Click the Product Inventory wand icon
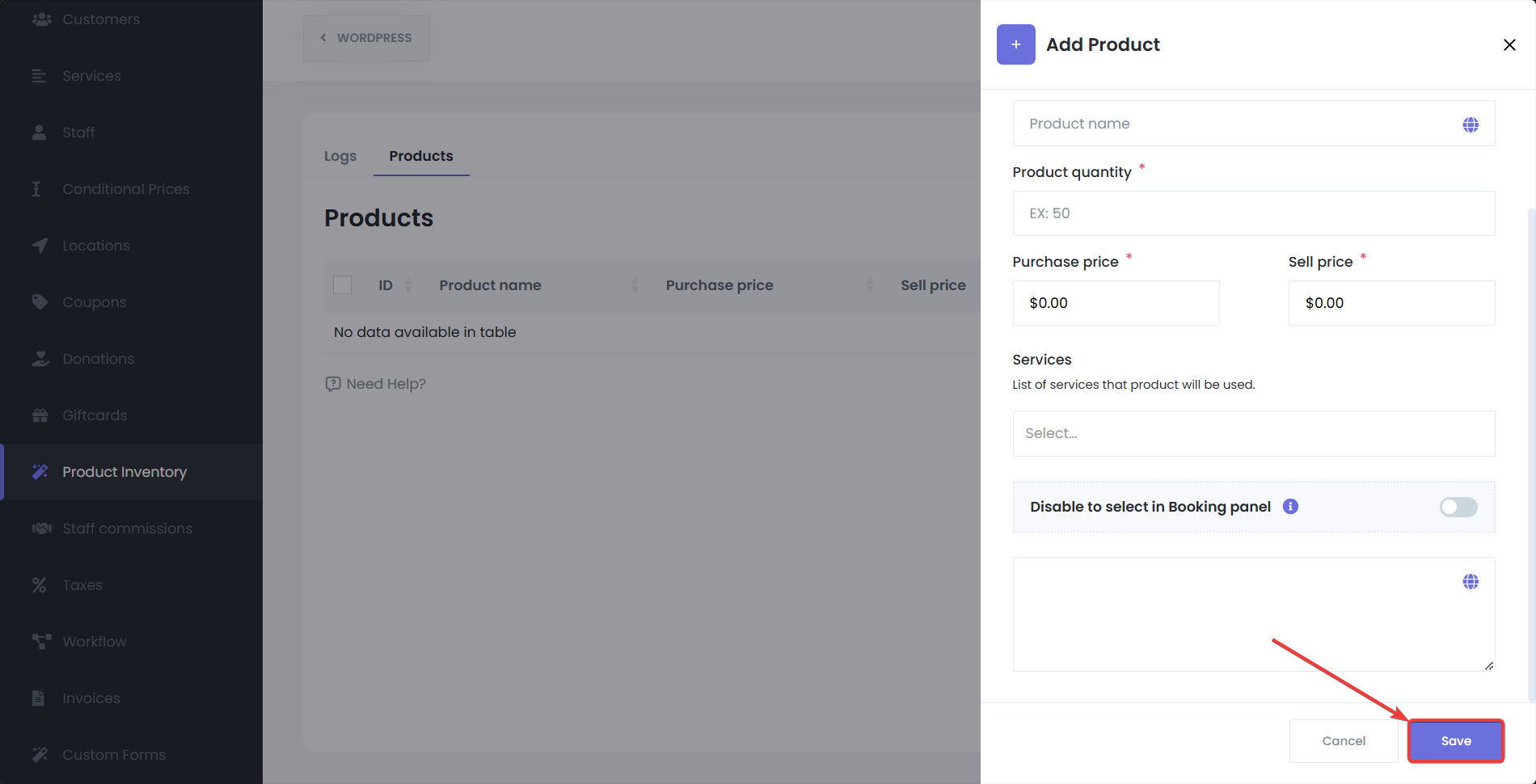The image size is (1536, 784). click(40, 472)
